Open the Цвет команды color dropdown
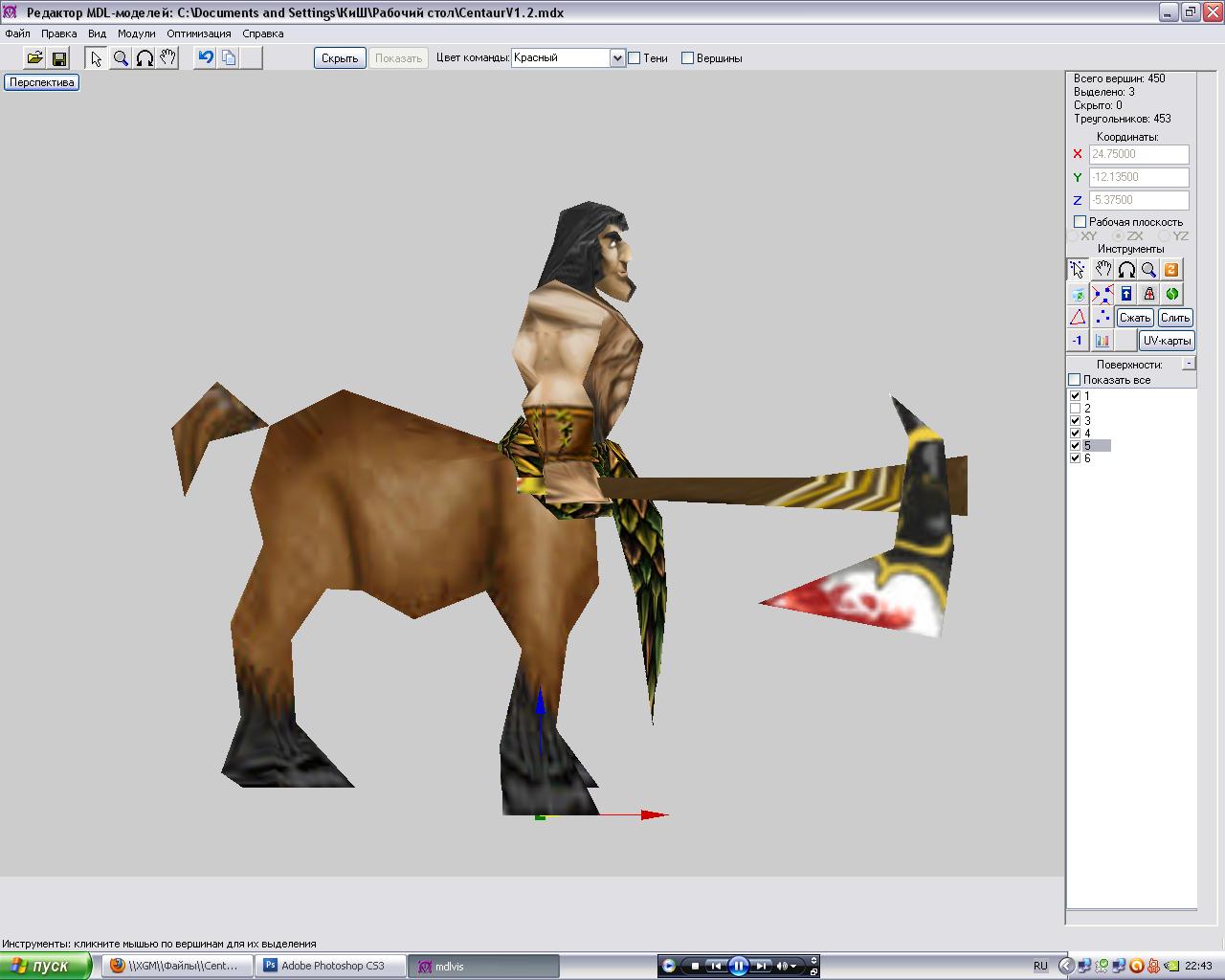Image resolution: width=1225 pixels, height=980 pixels. 617,57
